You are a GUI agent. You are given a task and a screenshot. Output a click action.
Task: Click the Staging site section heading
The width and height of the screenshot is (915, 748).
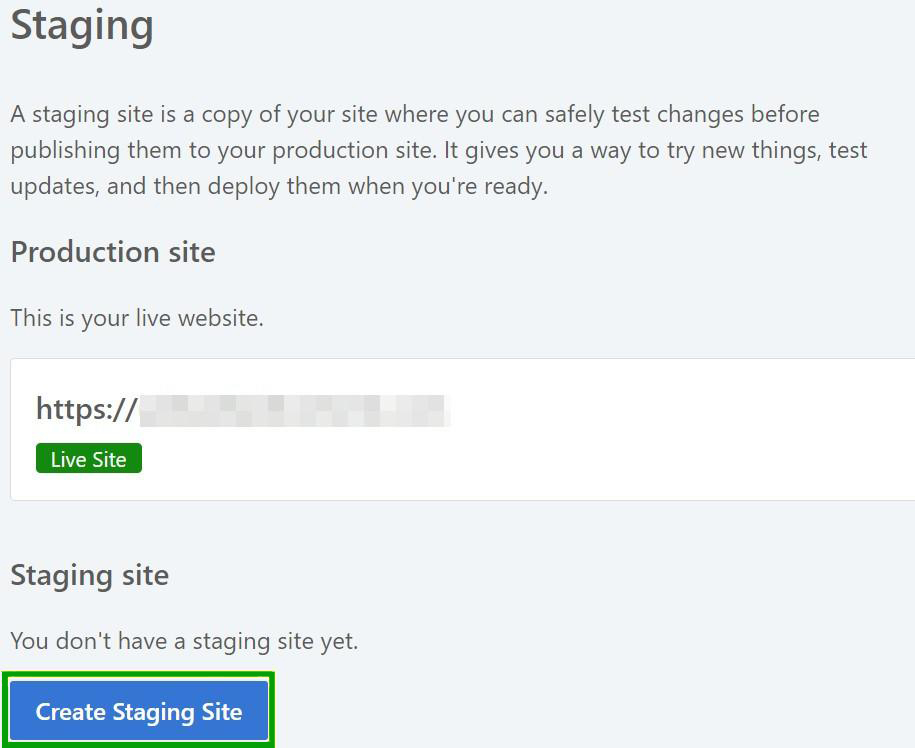pos(89,575)
